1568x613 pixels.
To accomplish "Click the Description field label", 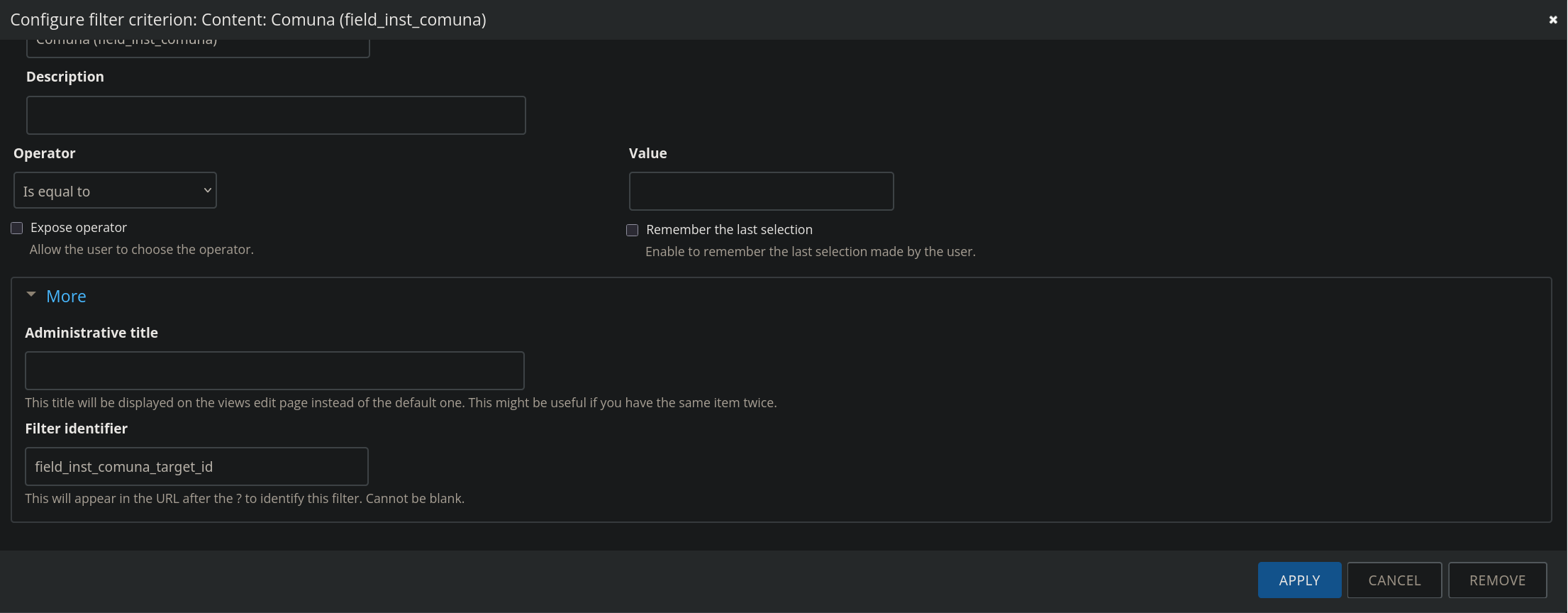I will pyautogui.click(x=65, y=77).
